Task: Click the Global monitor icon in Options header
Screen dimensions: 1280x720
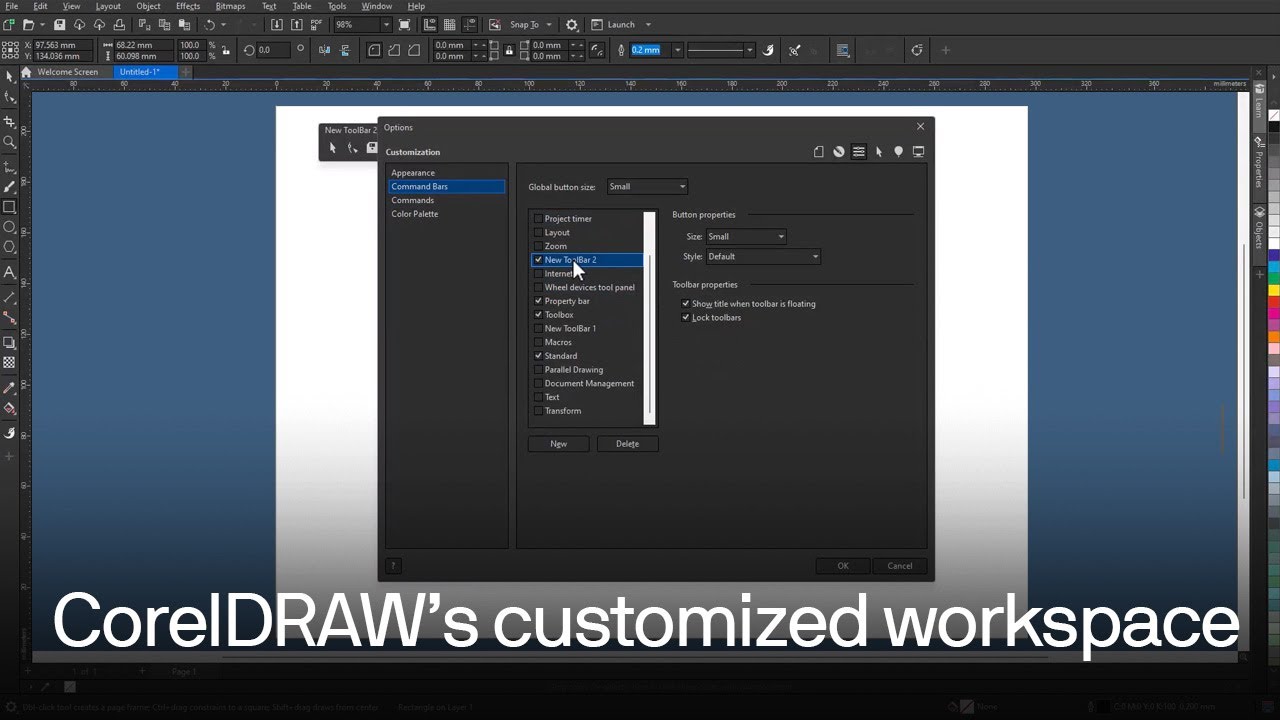Action: pyautogui.click(x=918, y=152)
